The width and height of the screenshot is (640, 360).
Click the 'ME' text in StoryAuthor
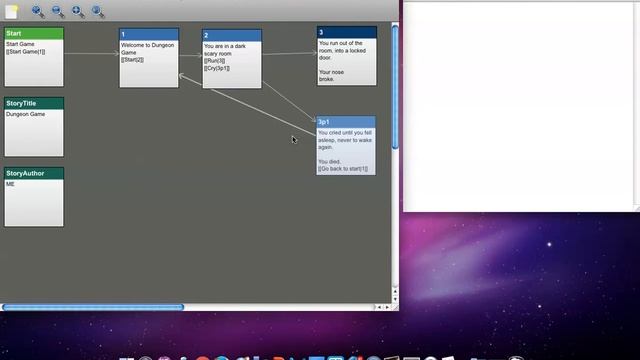tap(10, 184)
